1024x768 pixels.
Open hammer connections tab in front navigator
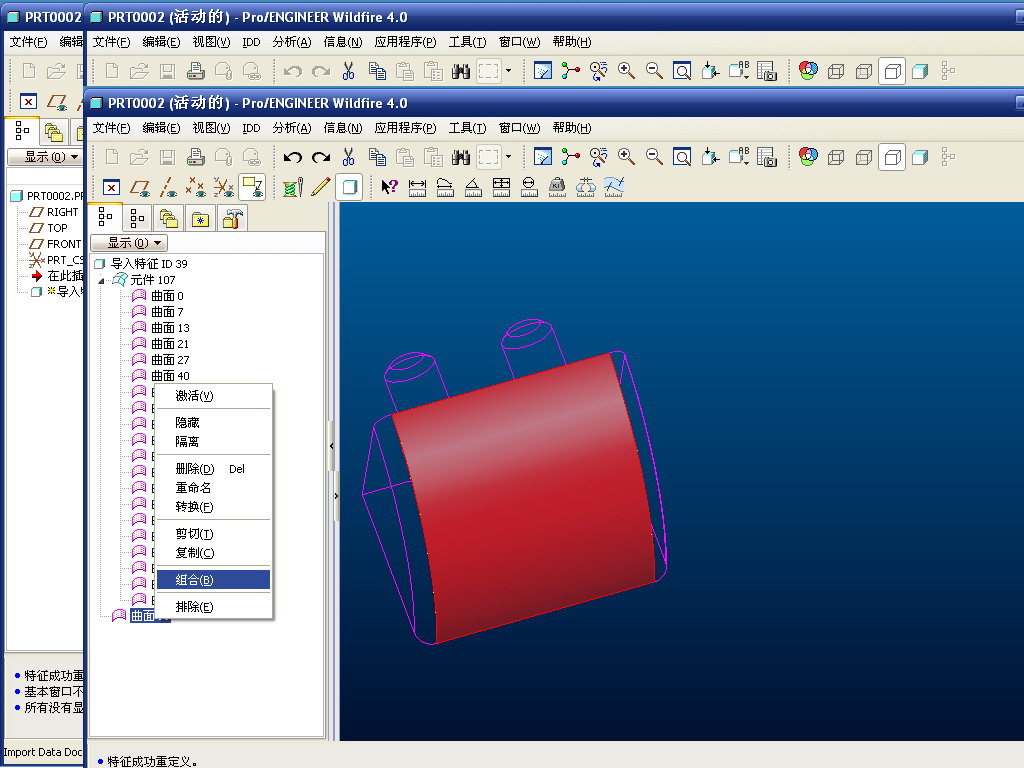tap(232, 218)
